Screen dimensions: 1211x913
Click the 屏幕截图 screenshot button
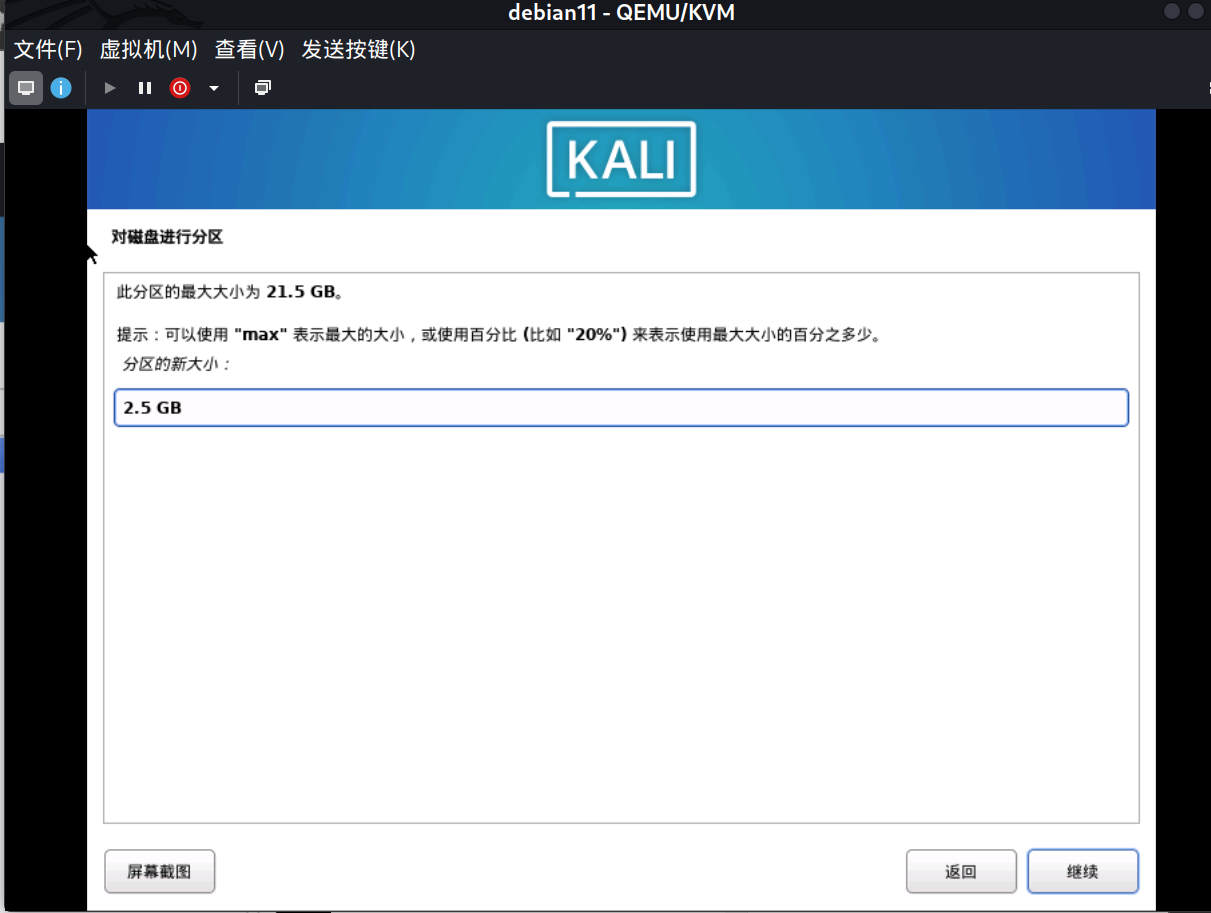160,871
